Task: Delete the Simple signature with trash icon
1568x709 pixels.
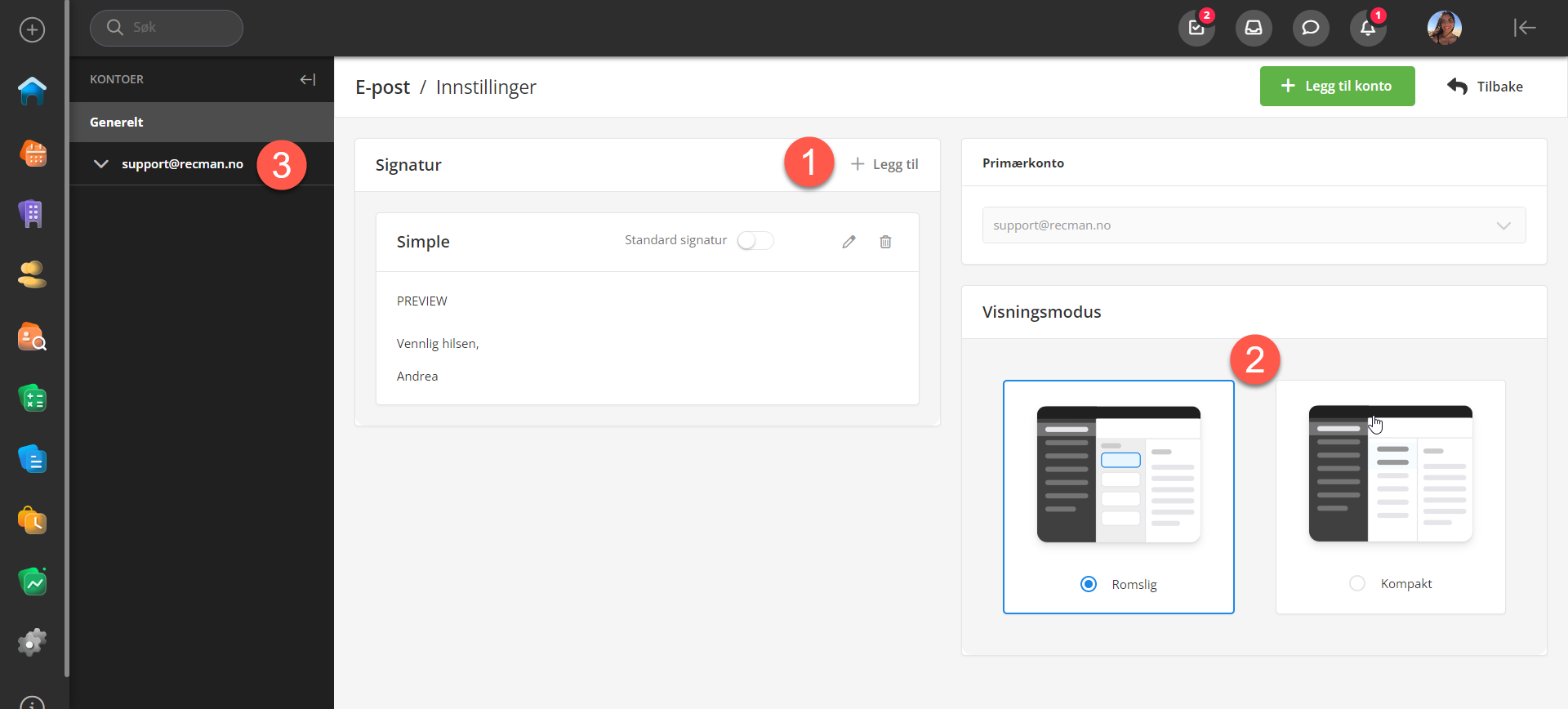Action: click(885, 242)
